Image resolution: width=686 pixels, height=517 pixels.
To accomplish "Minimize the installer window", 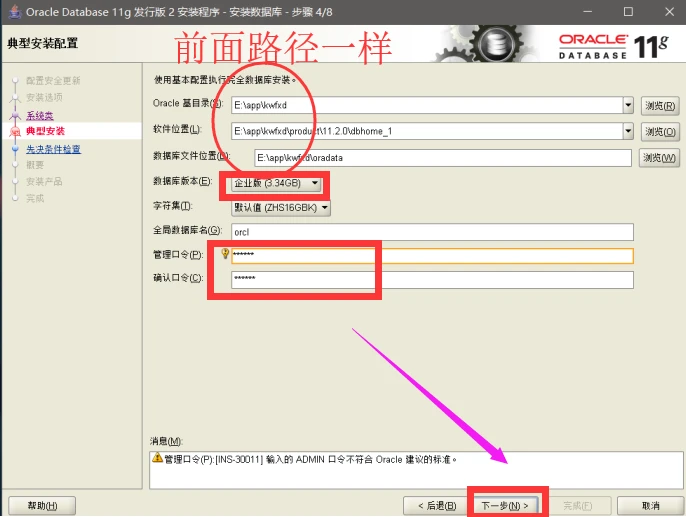I will [588, 12].
